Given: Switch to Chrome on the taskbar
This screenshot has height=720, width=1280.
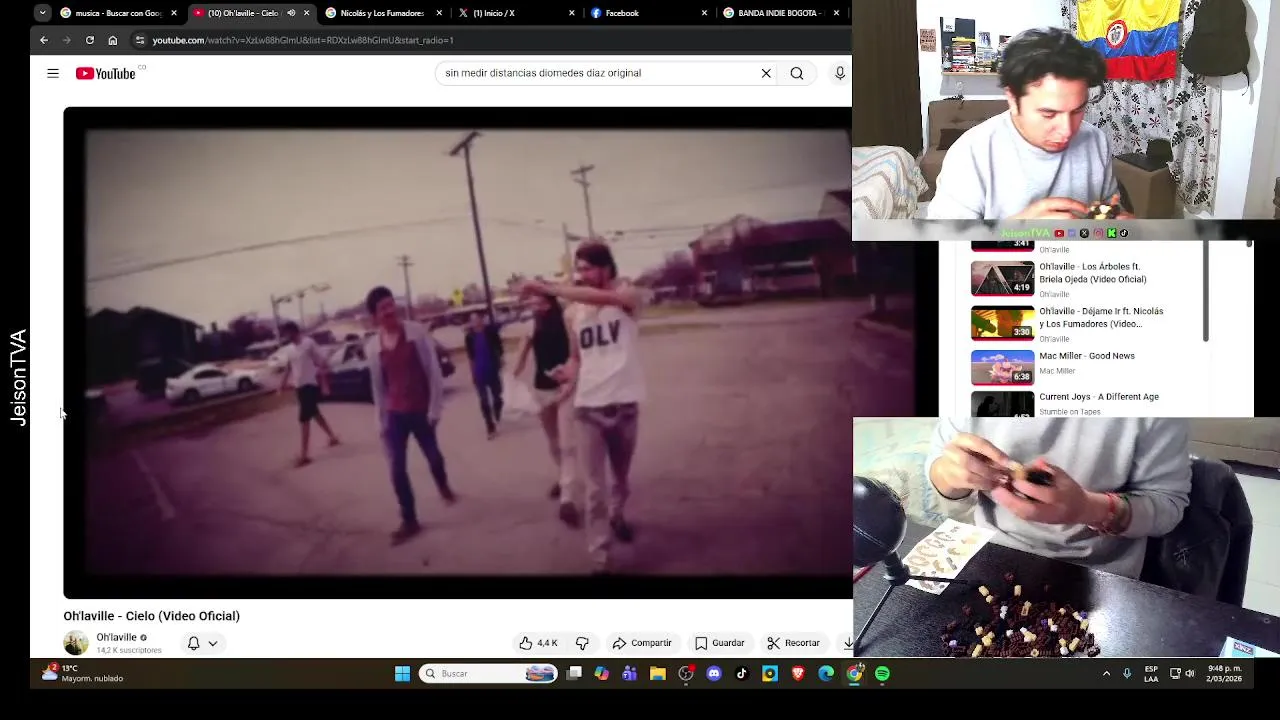Looking at the screenshot, I should (x=854, y=674).
